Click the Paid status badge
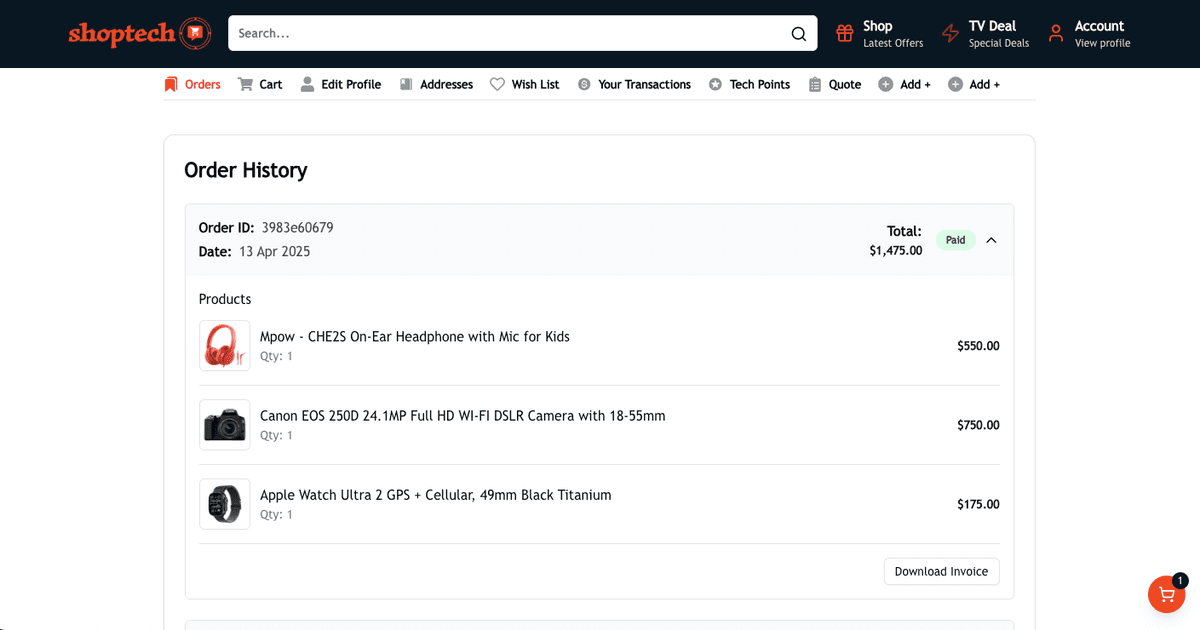The image size is (1200, 630). pos(956,240)
